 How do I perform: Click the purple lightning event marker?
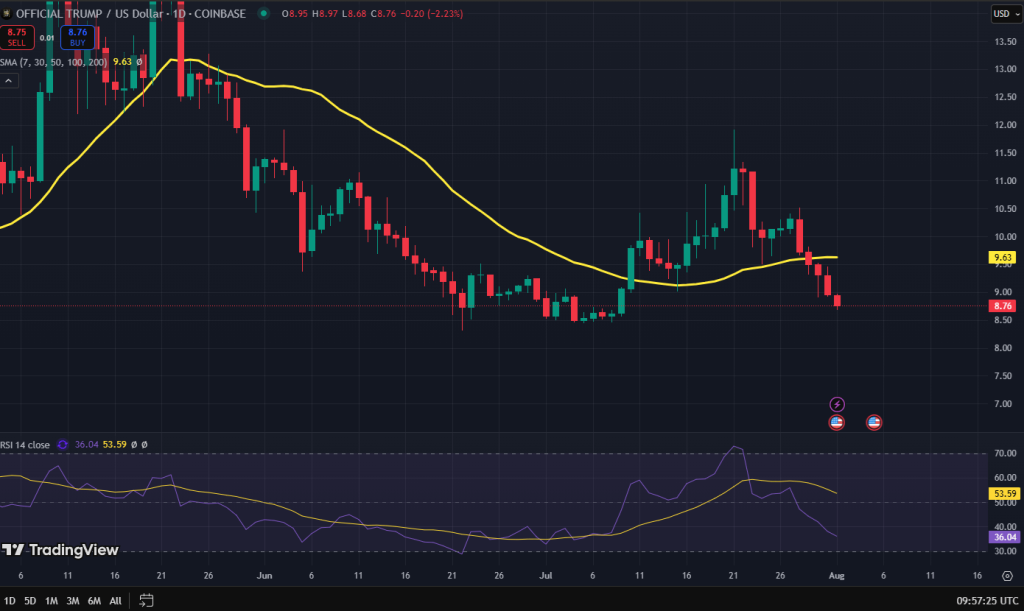click(x=837, y=405)
